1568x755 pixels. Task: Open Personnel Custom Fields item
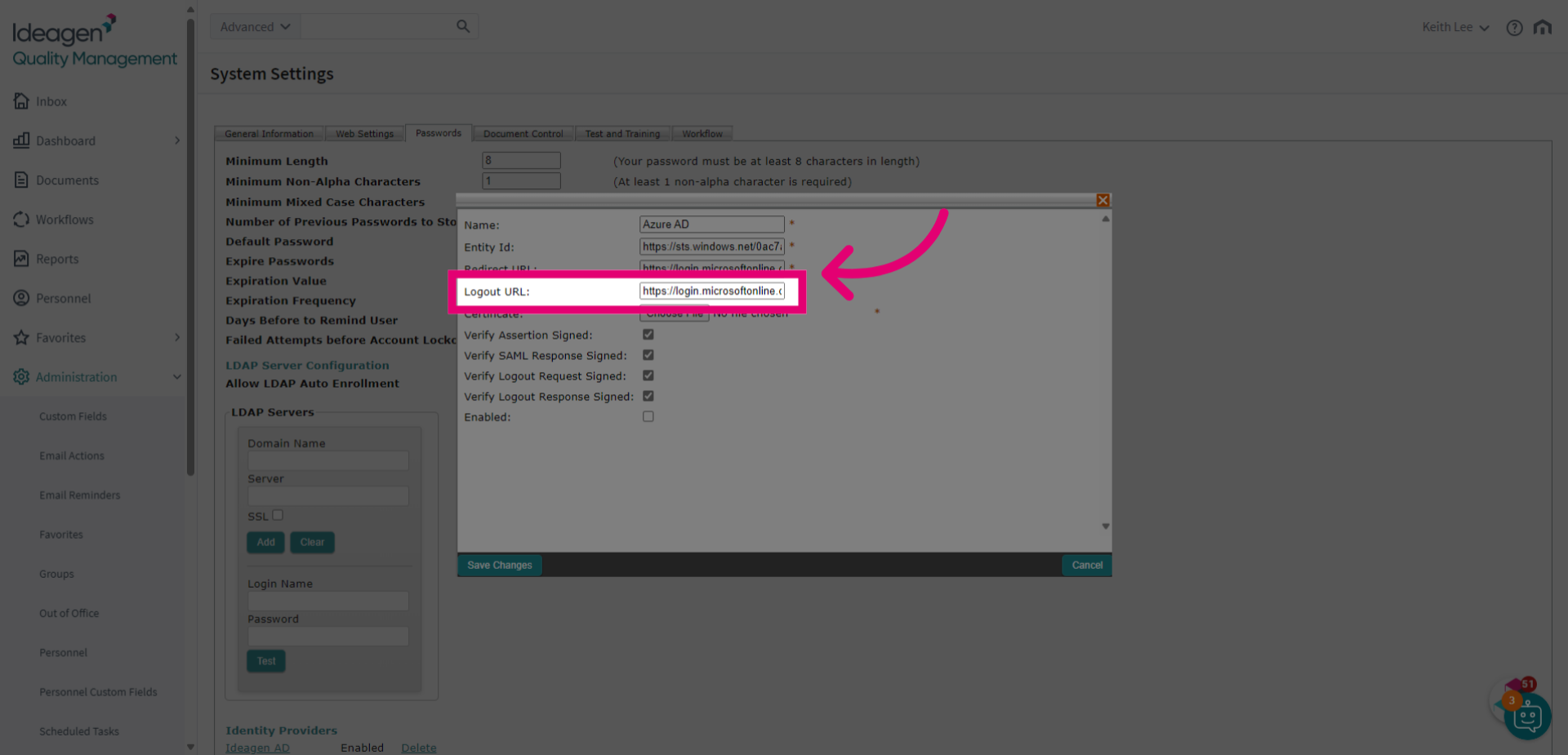point(98,692)
